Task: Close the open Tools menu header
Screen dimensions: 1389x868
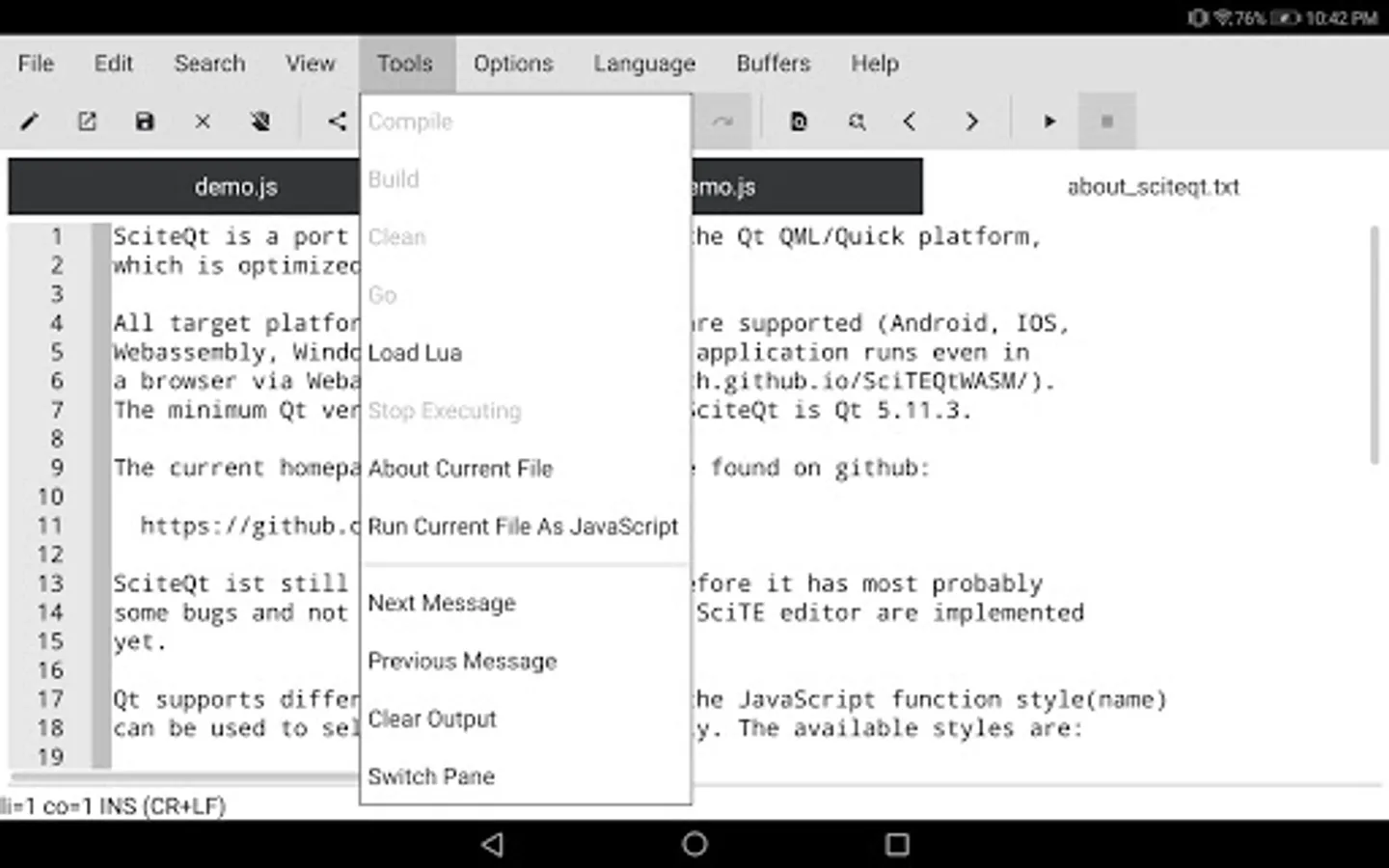Action: [x=405, y=64]
